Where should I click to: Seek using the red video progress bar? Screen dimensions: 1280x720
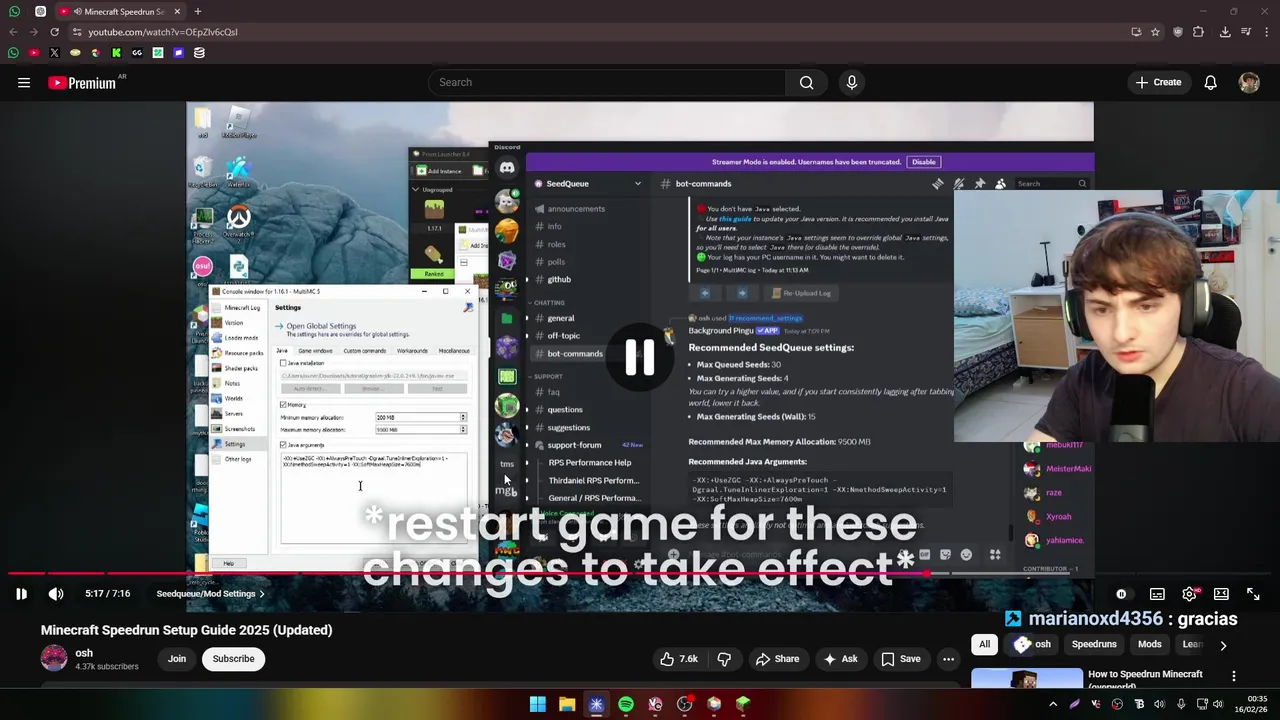point(640,574)
